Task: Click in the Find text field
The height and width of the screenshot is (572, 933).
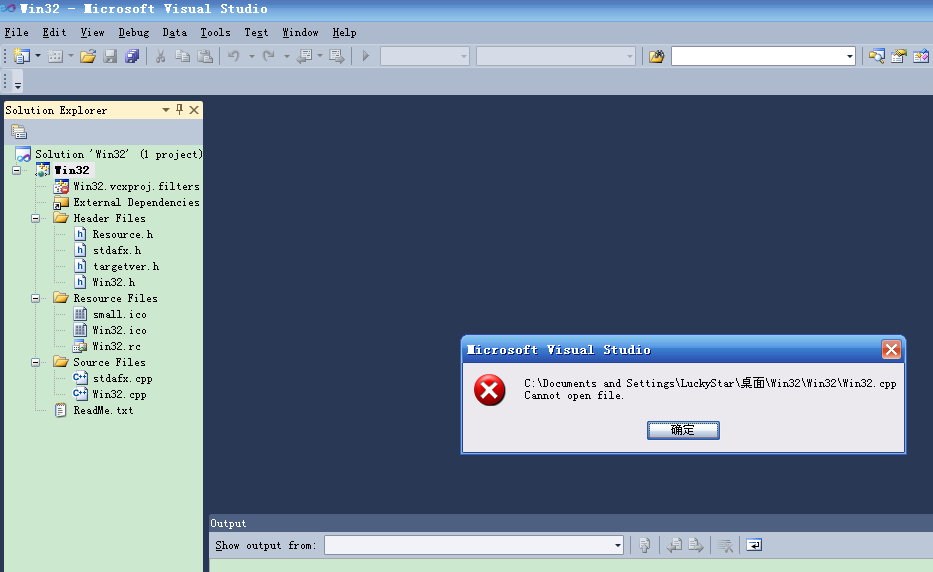Action: [x=757, y=57]
